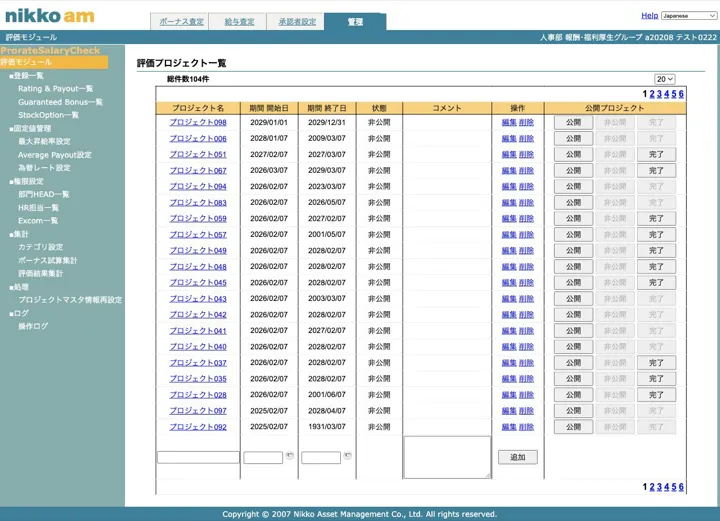The height and width of the screenshot is (521, 720).
Task: Open カテゴリ設定 in sidebar
Action: pos(40,247)
